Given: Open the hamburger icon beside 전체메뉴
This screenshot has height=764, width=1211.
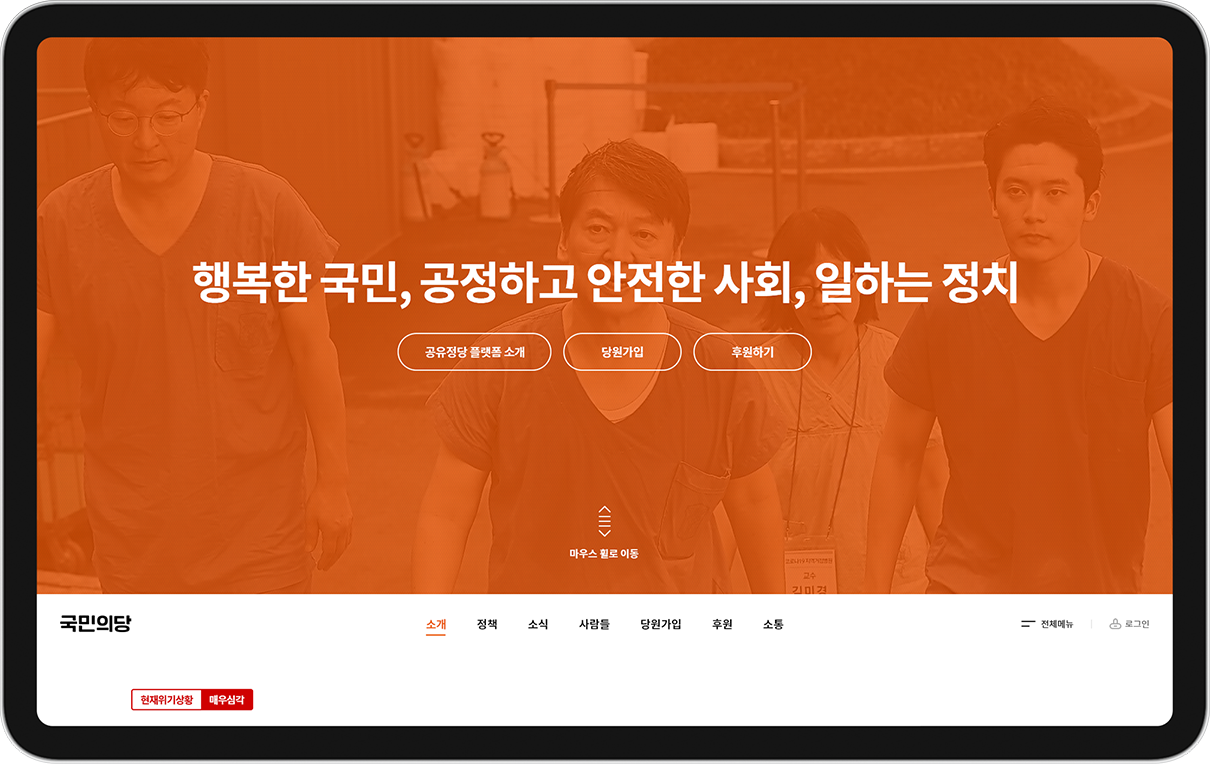Looking at the screenshot, I should (1027, 624).
